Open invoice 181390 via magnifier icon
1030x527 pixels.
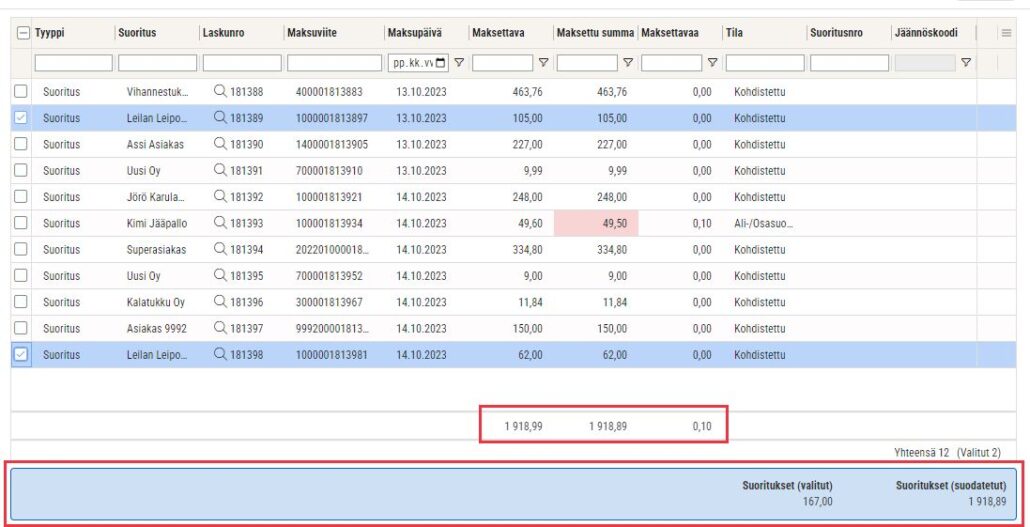(x=220, y=145)
